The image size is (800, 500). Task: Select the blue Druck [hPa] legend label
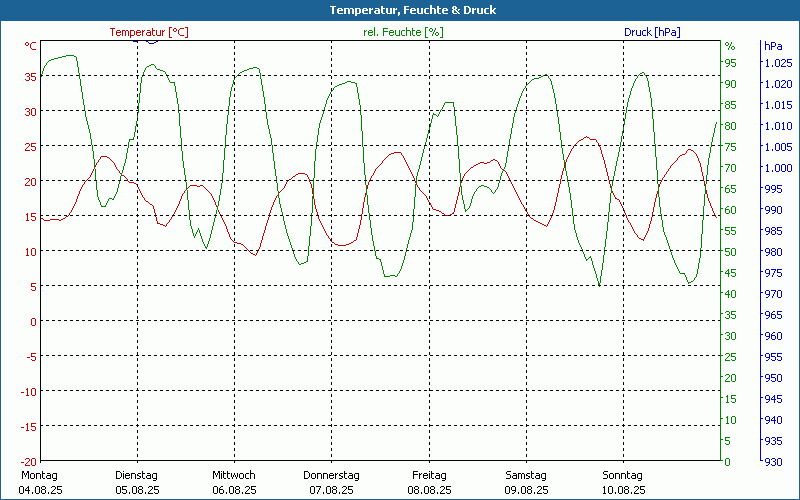652,32
